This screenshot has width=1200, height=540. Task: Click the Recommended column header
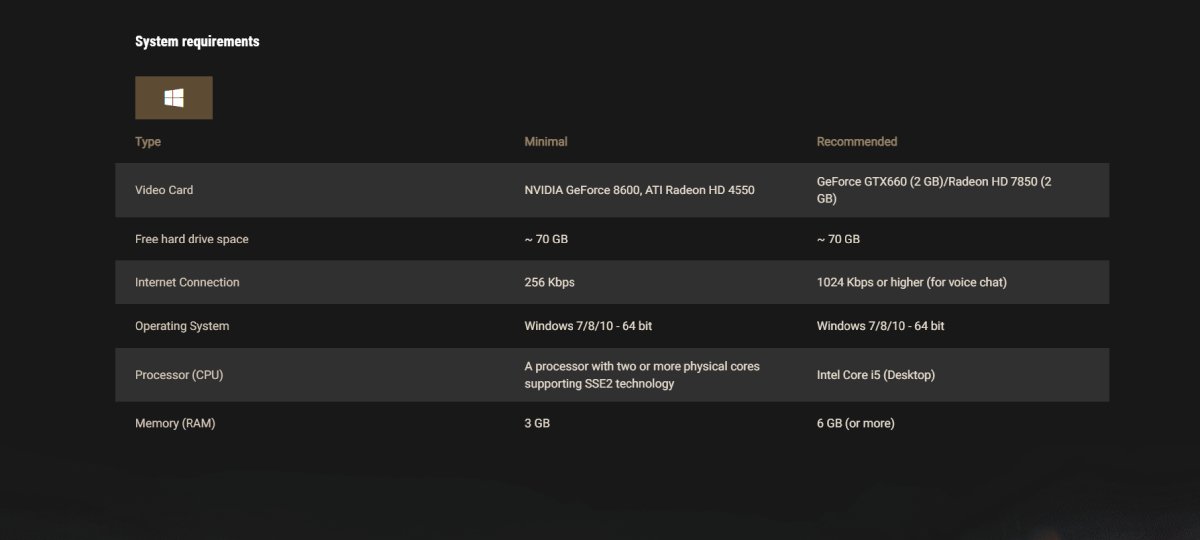pyautogui.click(x=857, y=142)
